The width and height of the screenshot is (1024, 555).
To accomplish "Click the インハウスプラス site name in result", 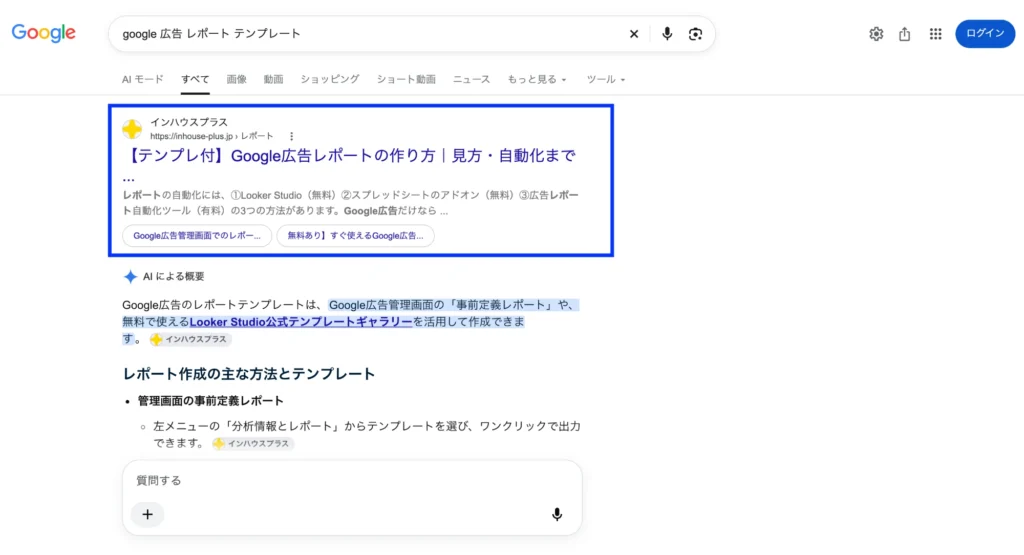I will point(189,122).
